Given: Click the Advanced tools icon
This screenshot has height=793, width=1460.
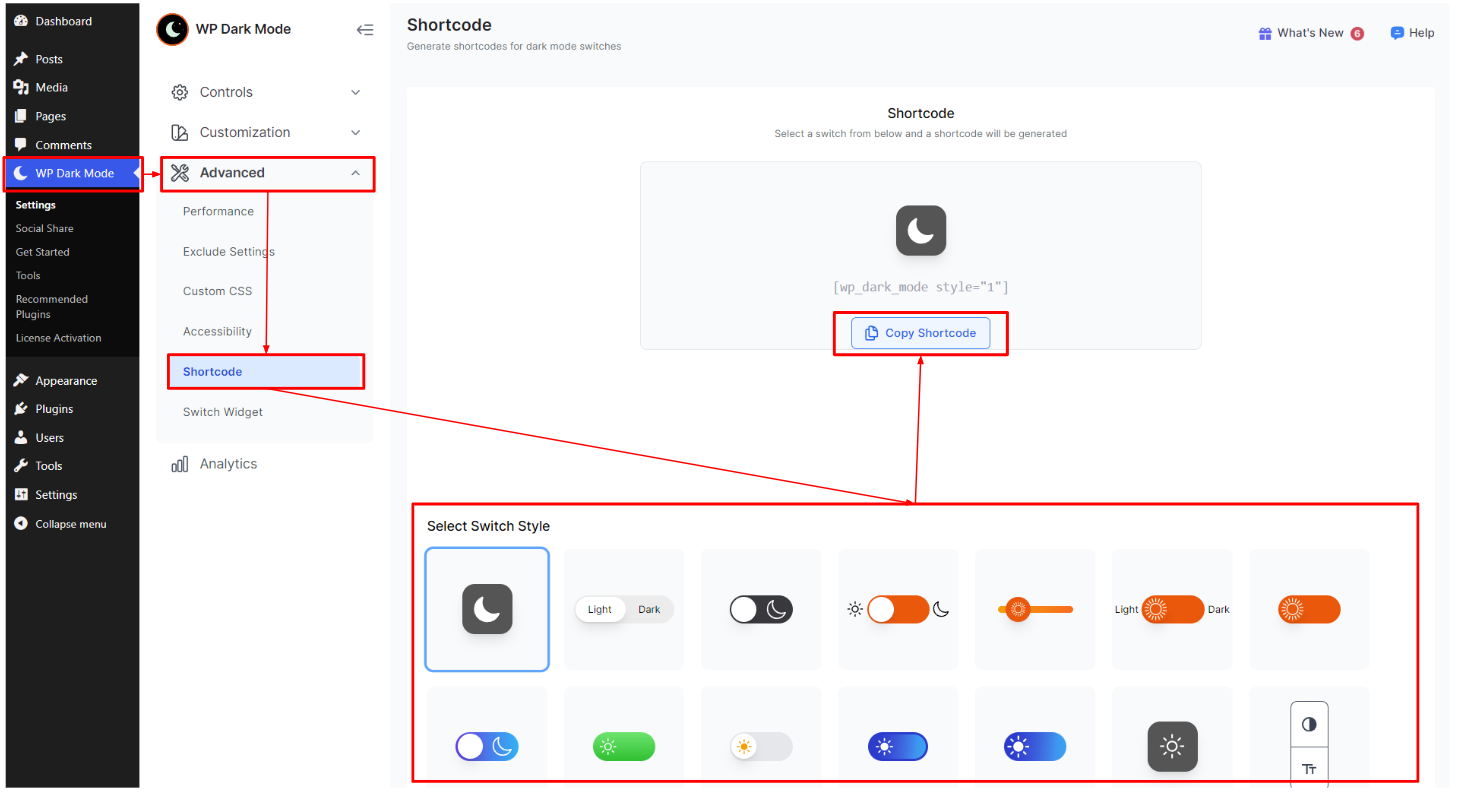Looking at the screenshot, I should (x=180, y=173).
